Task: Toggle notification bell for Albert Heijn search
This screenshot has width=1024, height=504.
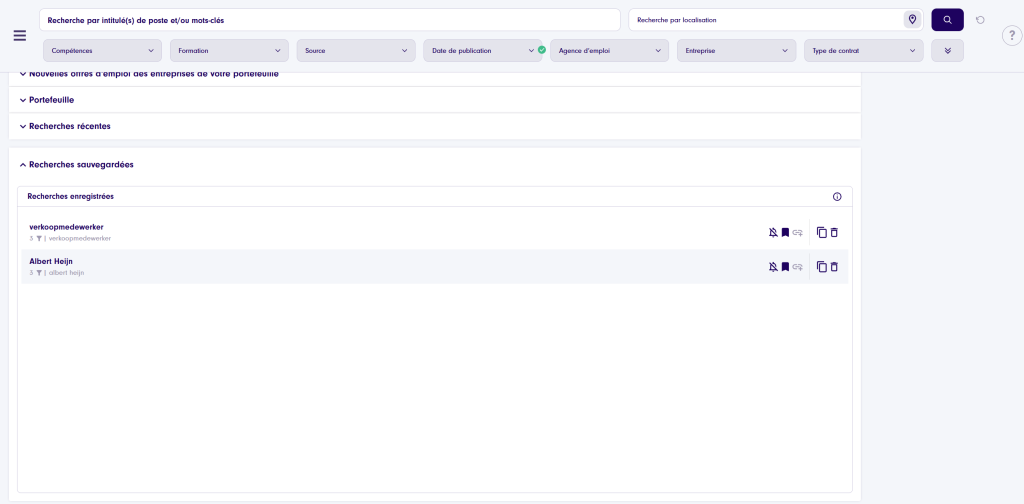Action: point(773,267)
